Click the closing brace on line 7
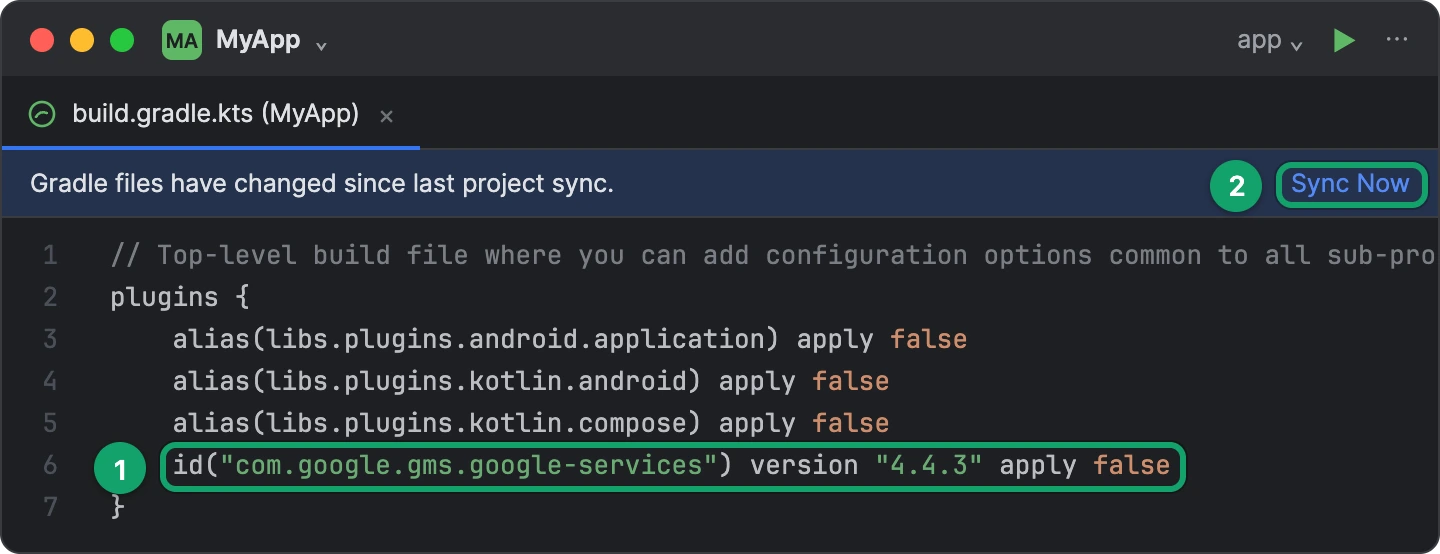1440x554 pixels. pos(117,508)
